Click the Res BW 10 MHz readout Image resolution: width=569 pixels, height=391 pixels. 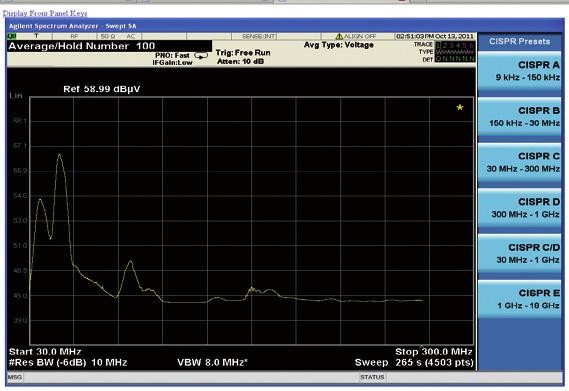point(68,362)
